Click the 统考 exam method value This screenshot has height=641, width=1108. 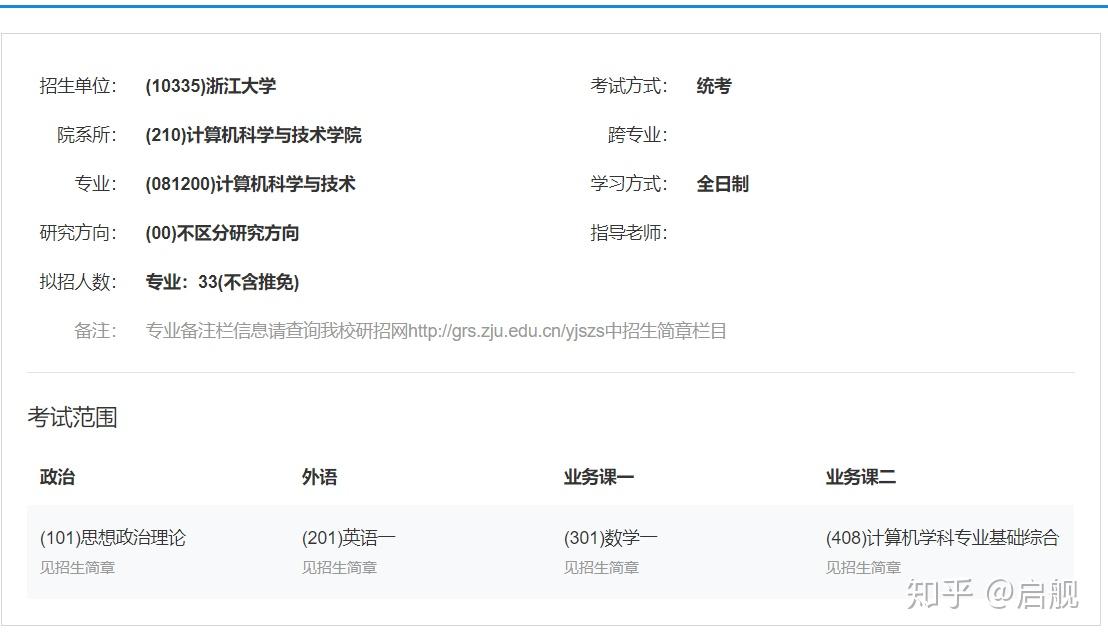pos(714,86)
